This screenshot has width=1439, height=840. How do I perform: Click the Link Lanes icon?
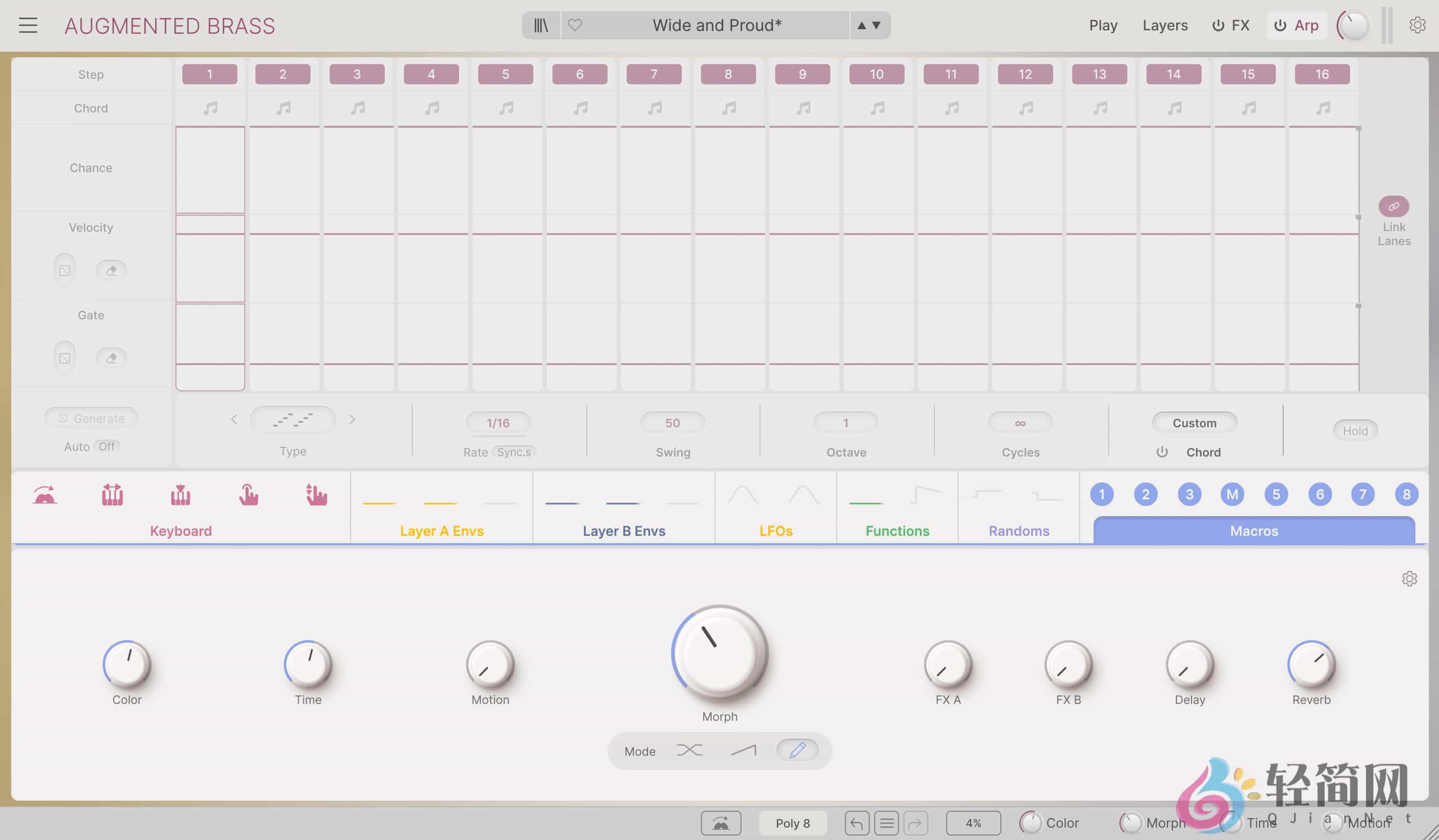tap(1394, 206)
